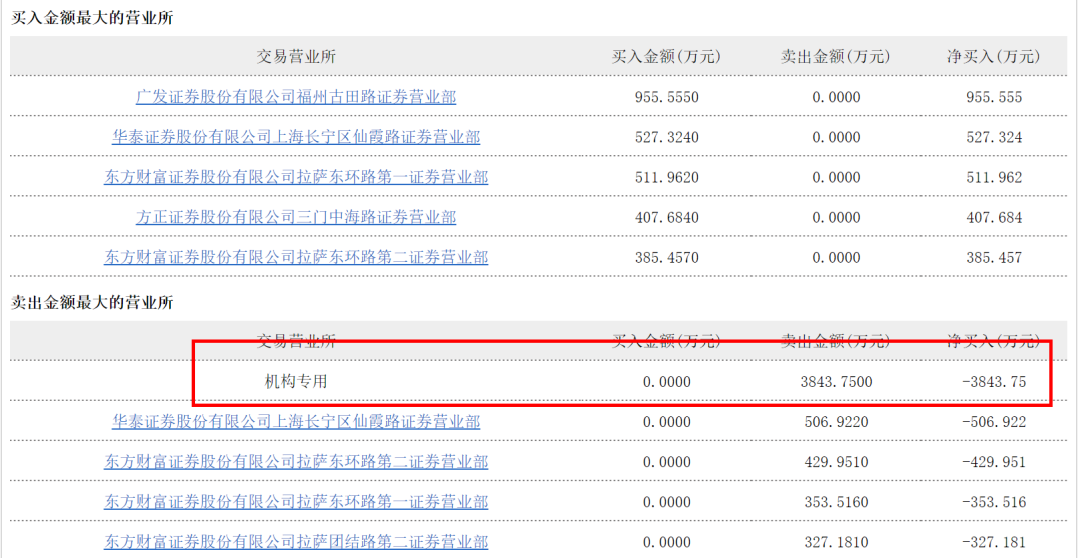1080x558 pixels.
Task: Open the 广发证券福州古田路证券营业部 link
Action: 296,97
